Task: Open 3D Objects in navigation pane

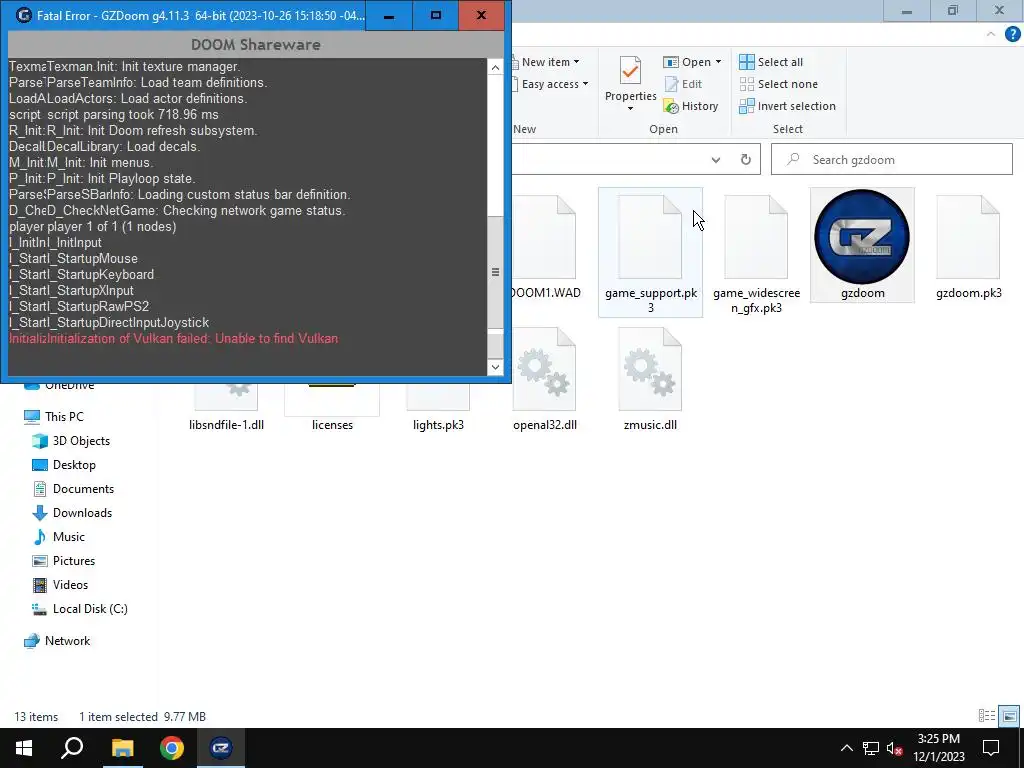Action: (71, 441)
